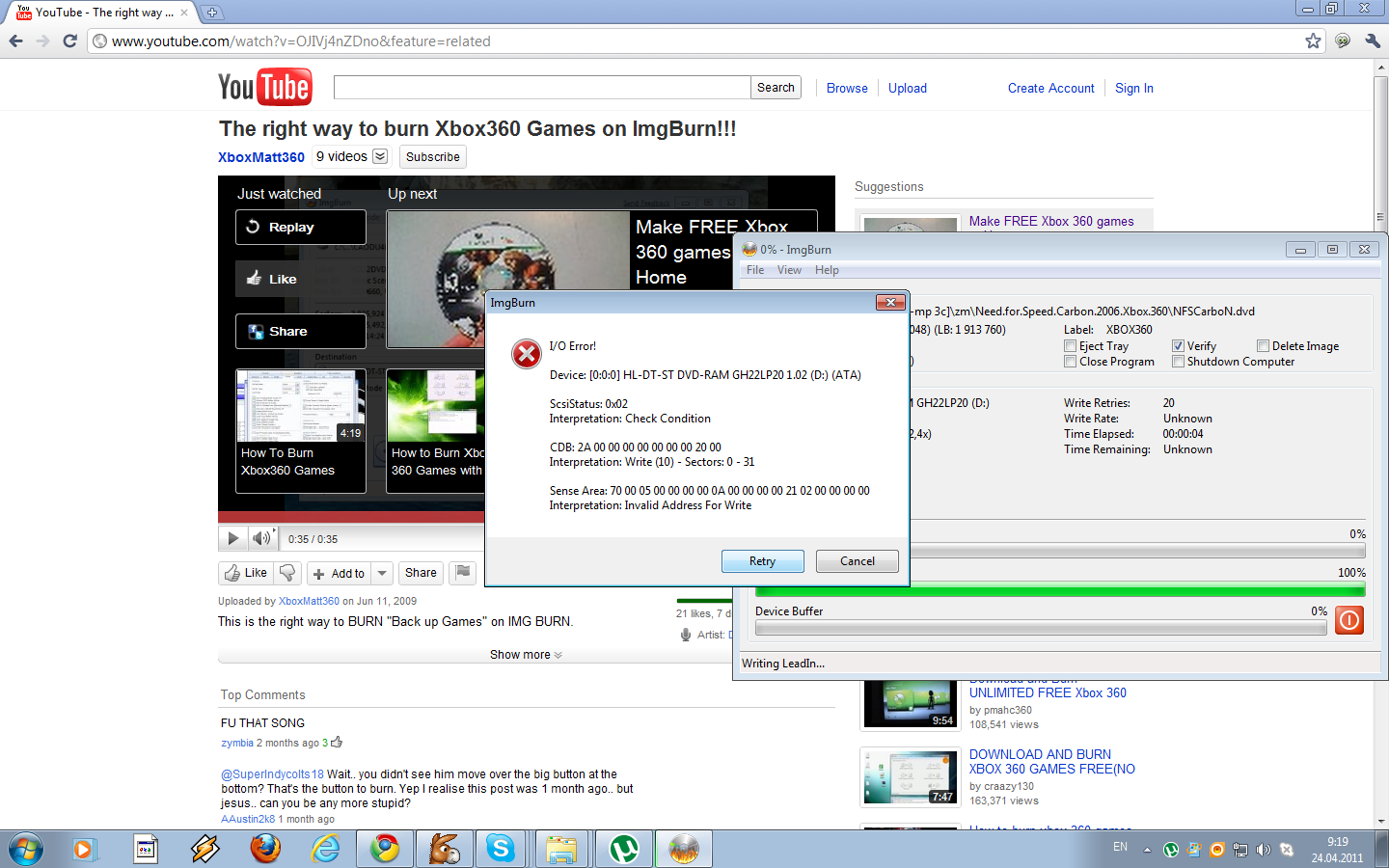The width and height of the screenshot is (1389, 868).
Task: Mute the video with the speaker icon
Action: click(261, 538)
